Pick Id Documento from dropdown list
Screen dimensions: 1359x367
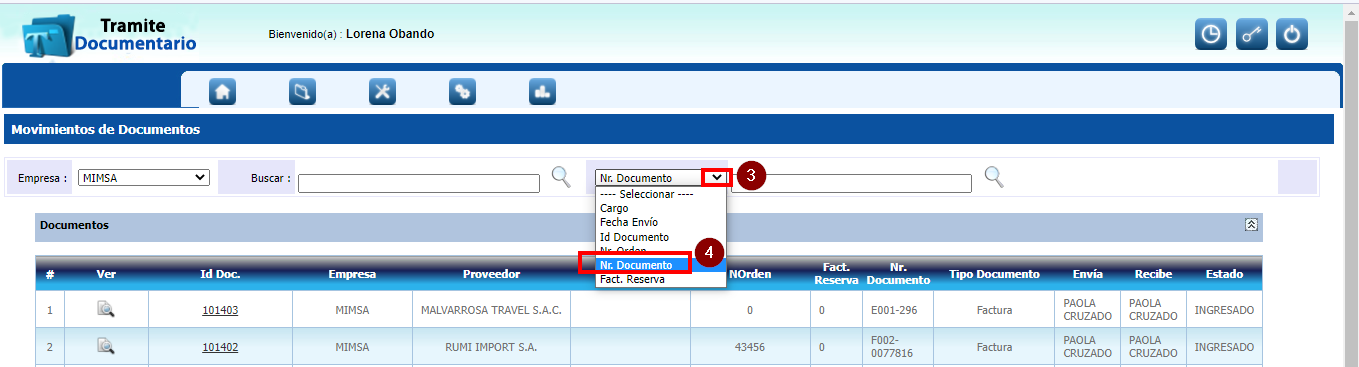634,237
